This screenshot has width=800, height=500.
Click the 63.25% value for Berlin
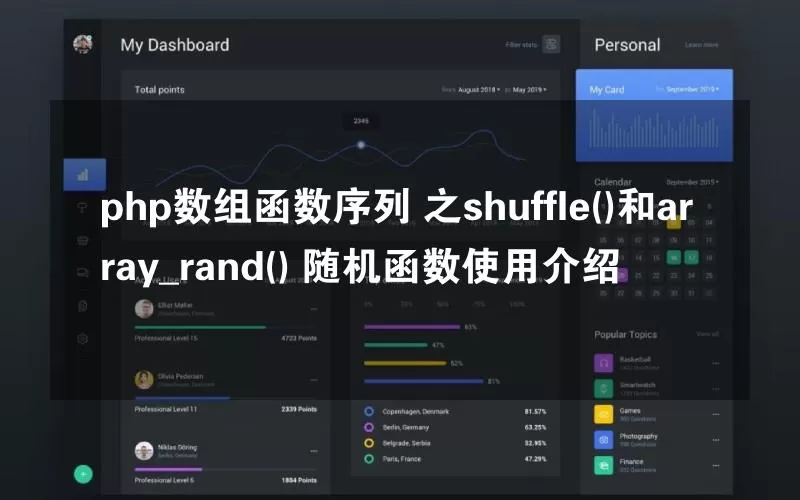pyautogui.click(x=535, y=427)
